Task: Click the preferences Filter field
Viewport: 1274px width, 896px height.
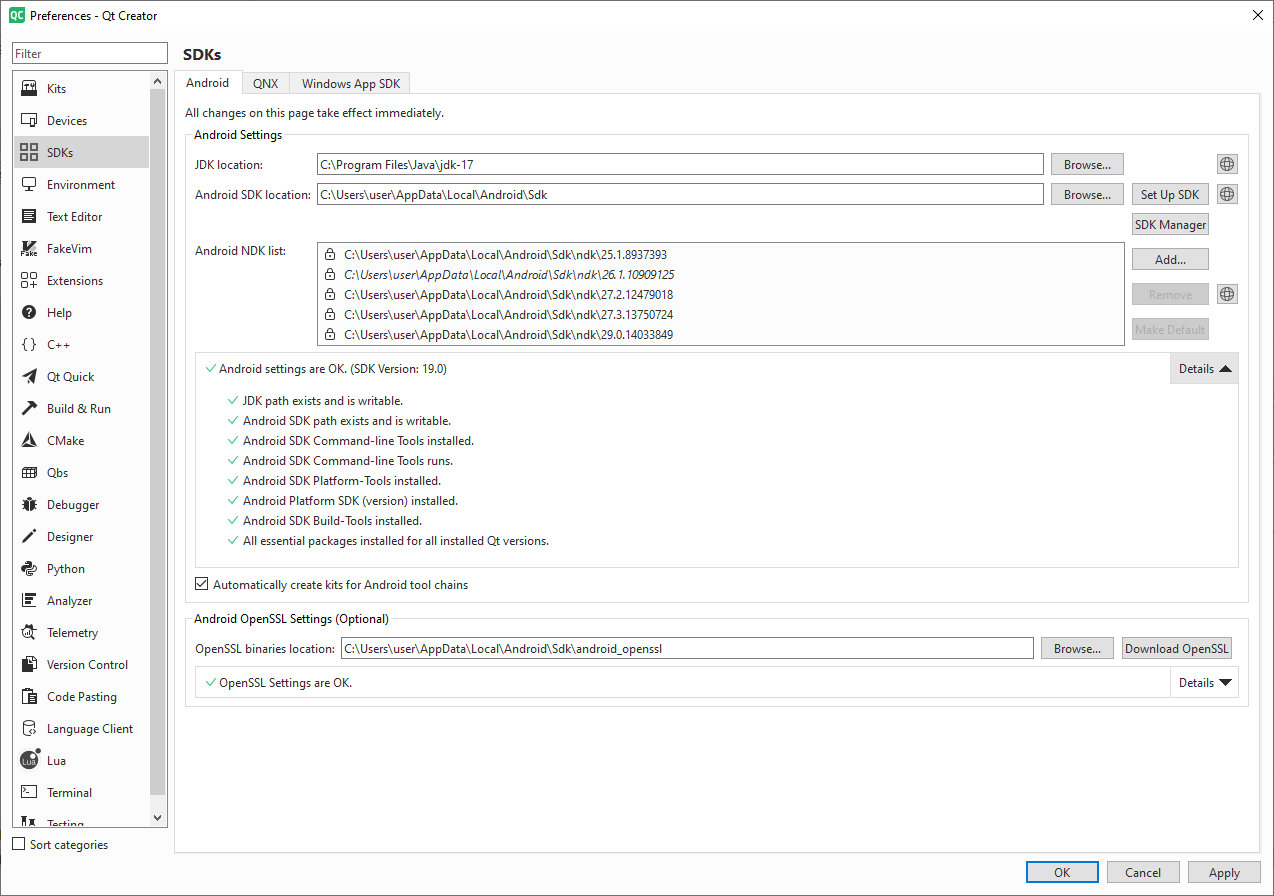Action: tap(90, 53)
